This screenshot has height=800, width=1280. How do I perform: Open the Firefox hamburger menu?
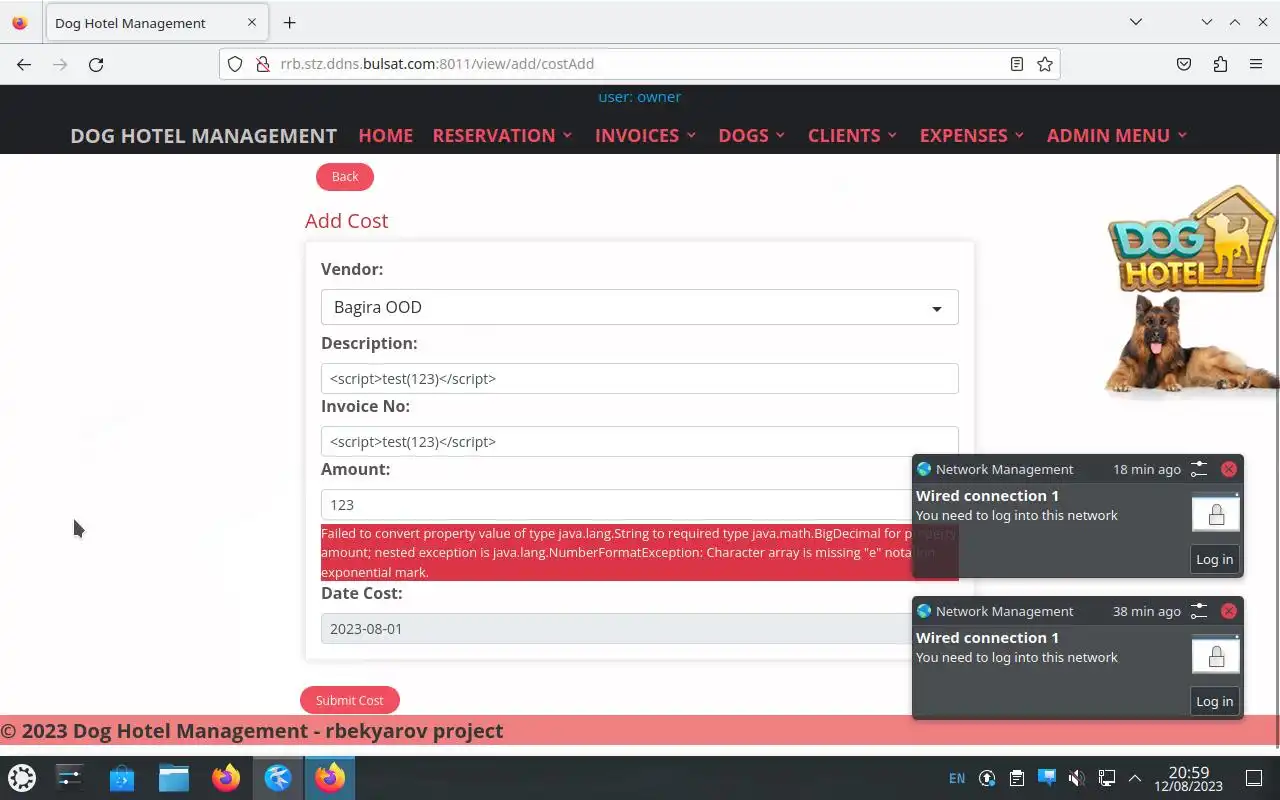pyautogui.click(x=1256, y=64)
